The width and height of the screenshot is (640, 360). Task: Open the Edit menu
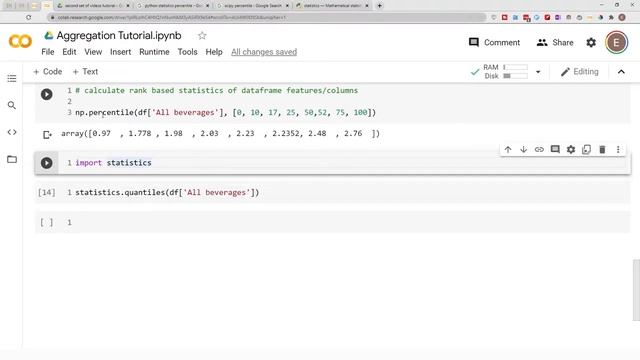(69, 52)
